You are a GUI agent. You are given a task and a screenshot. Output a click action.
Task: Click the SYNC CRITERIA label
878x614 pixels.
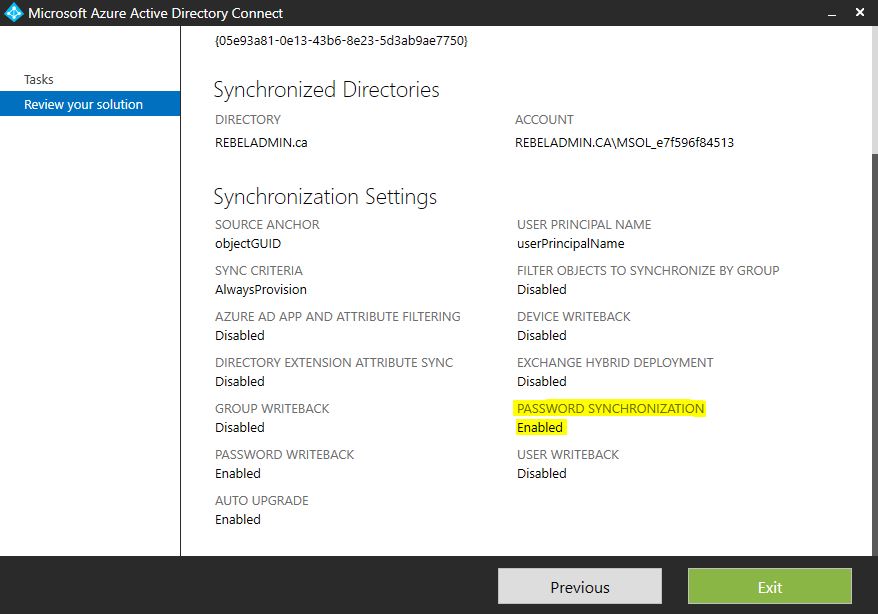tap(259, 270)
